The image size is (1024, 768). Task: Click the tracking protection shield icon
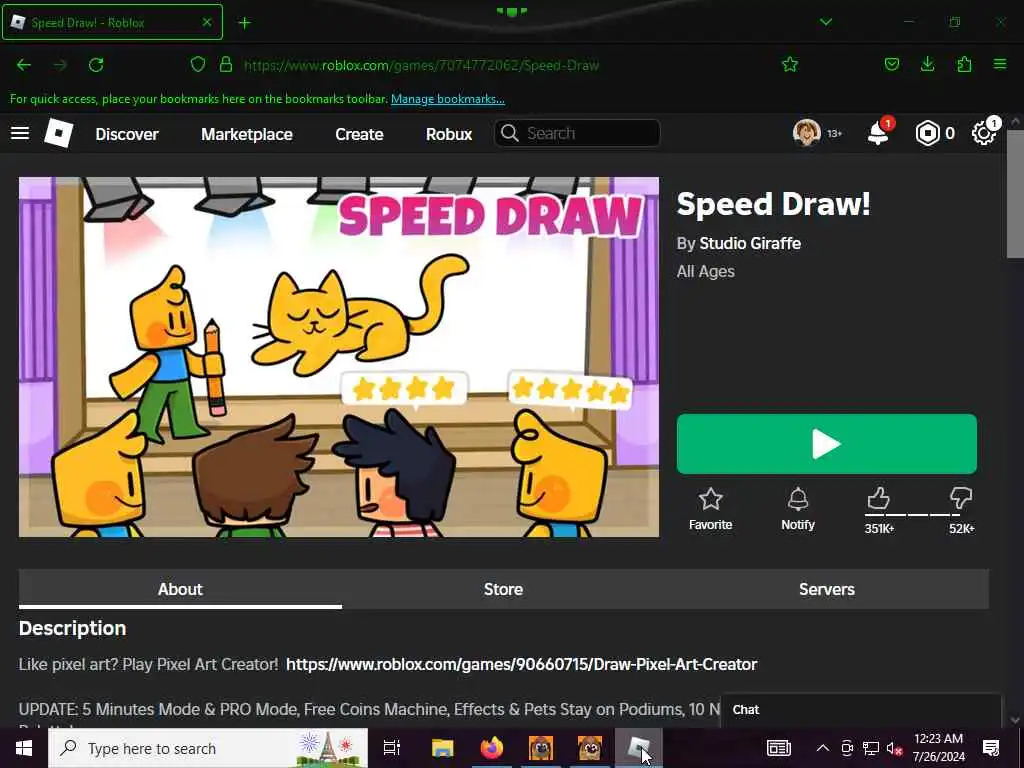tap(198, 65)
